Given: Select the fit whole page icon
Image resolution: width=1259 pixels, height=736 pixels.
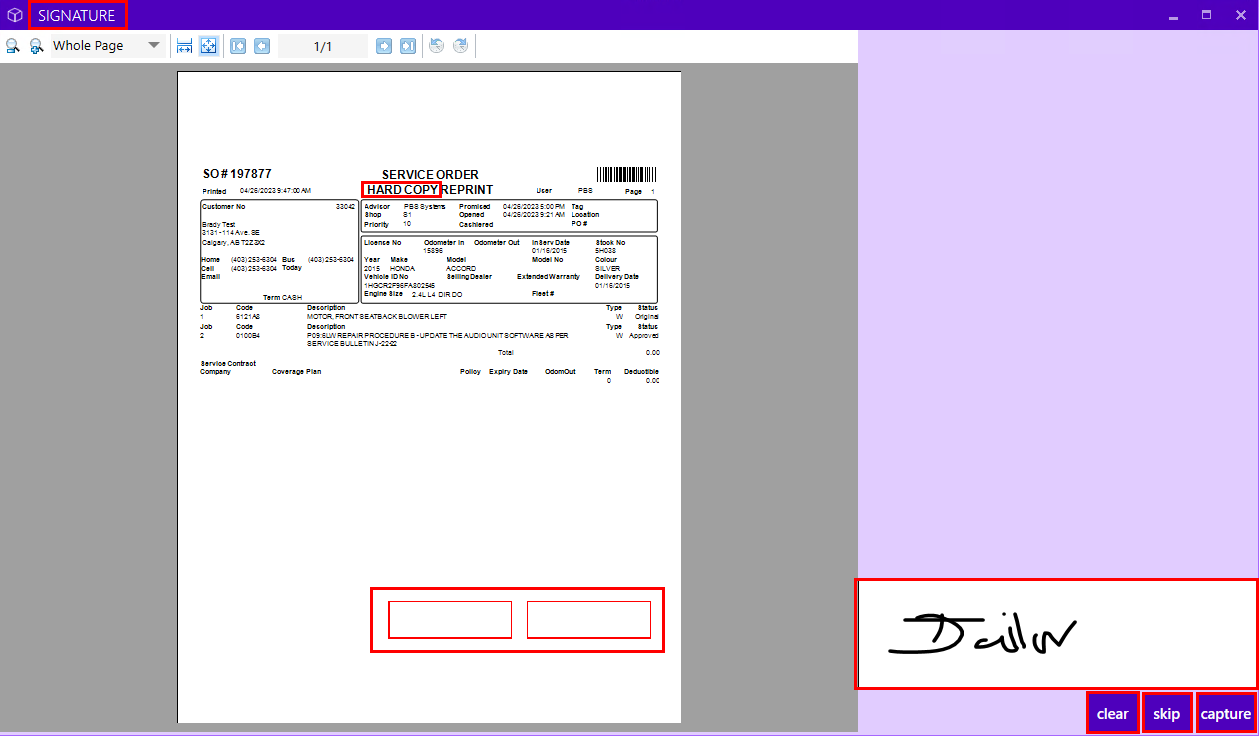Looking at the screenshot, I should [208, 46].
